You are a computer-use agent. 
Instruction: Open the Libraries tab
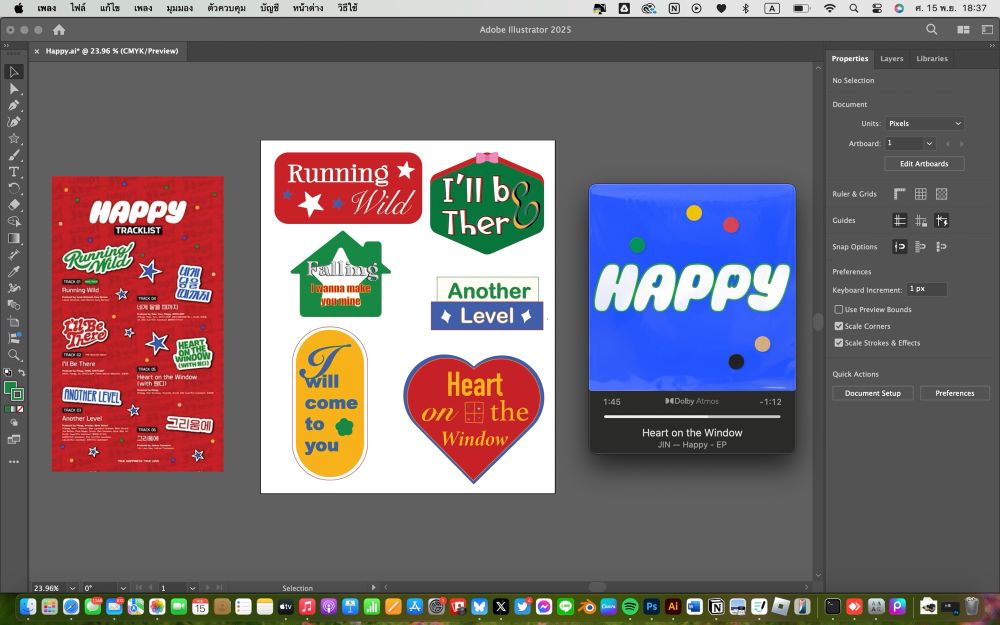pyautogui.click(x=931, y=59)
